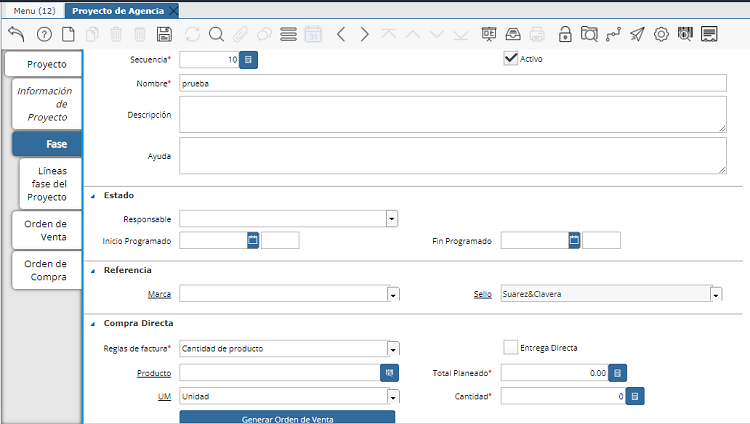Click the padlock icon in toolbar
The width and height of the screenshot is (750, 424).
tap(565, 34)
